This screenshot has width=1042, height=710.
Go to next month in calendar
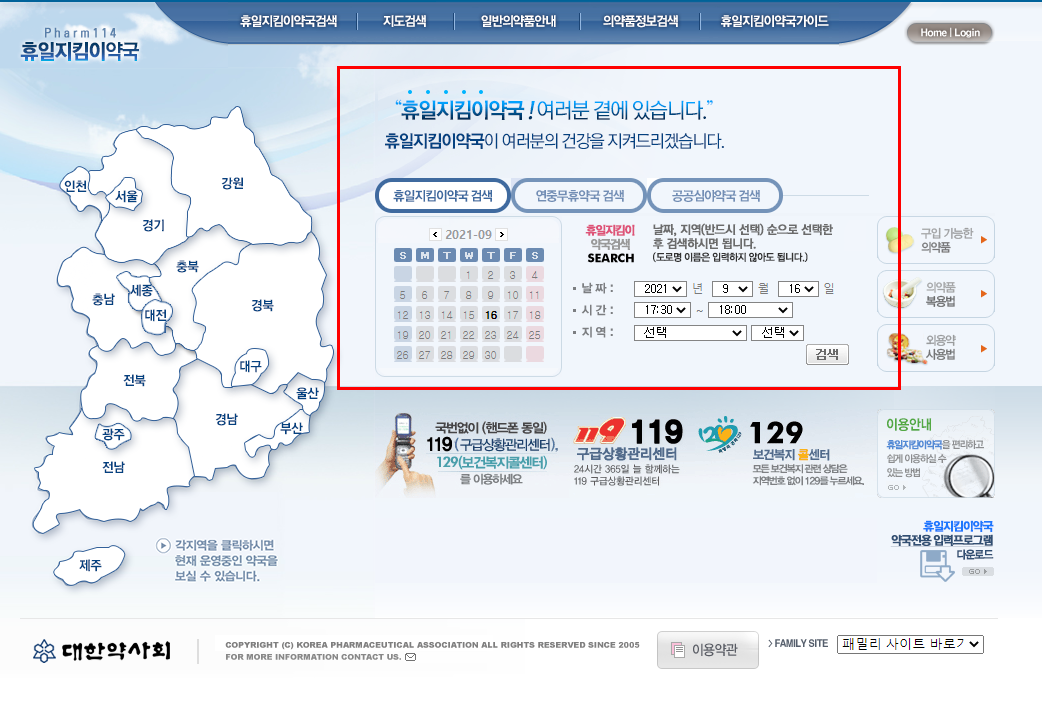502,234
